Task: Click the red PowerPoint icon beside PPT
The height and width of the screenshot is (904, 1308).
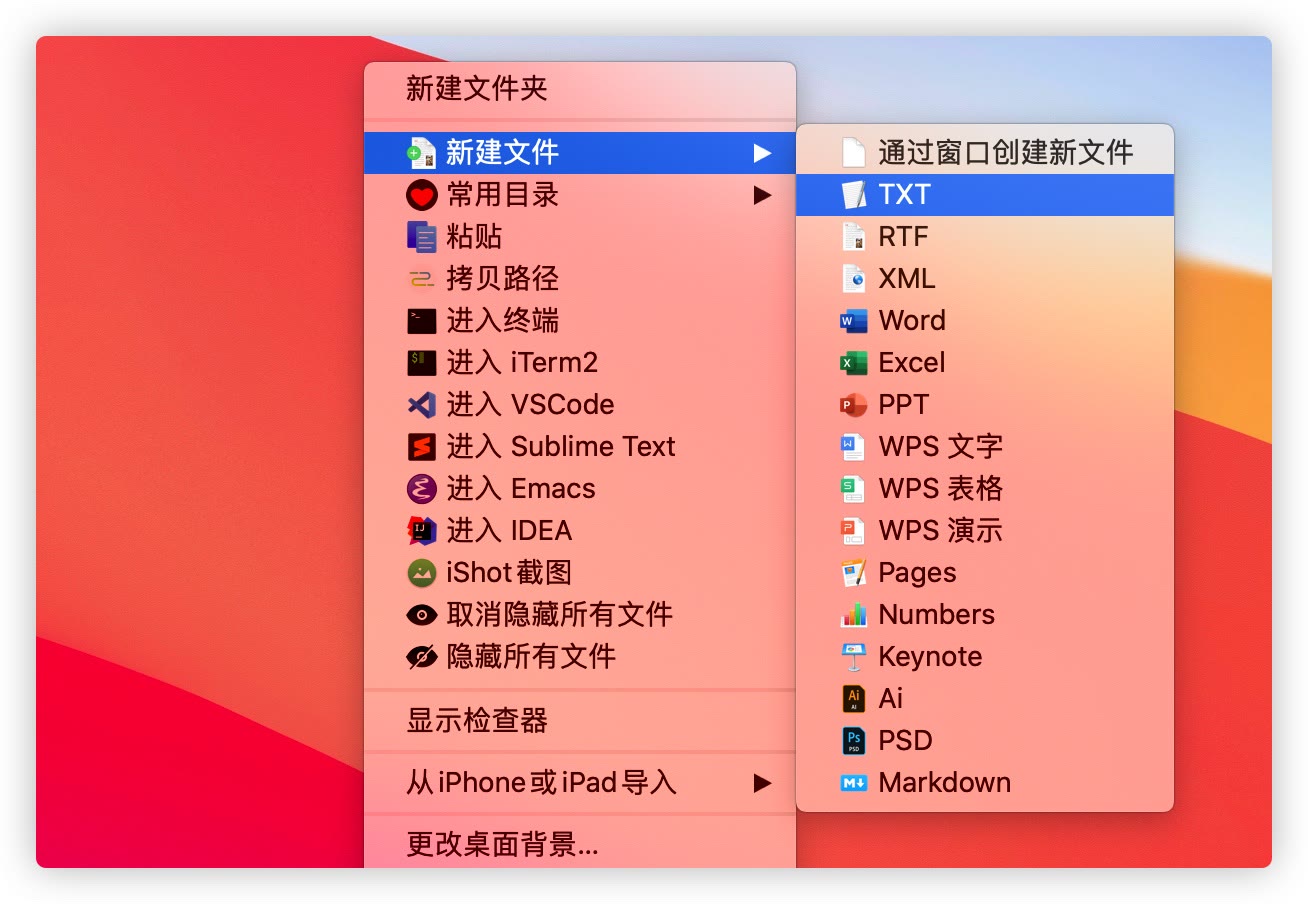Action: coord(853,405)
